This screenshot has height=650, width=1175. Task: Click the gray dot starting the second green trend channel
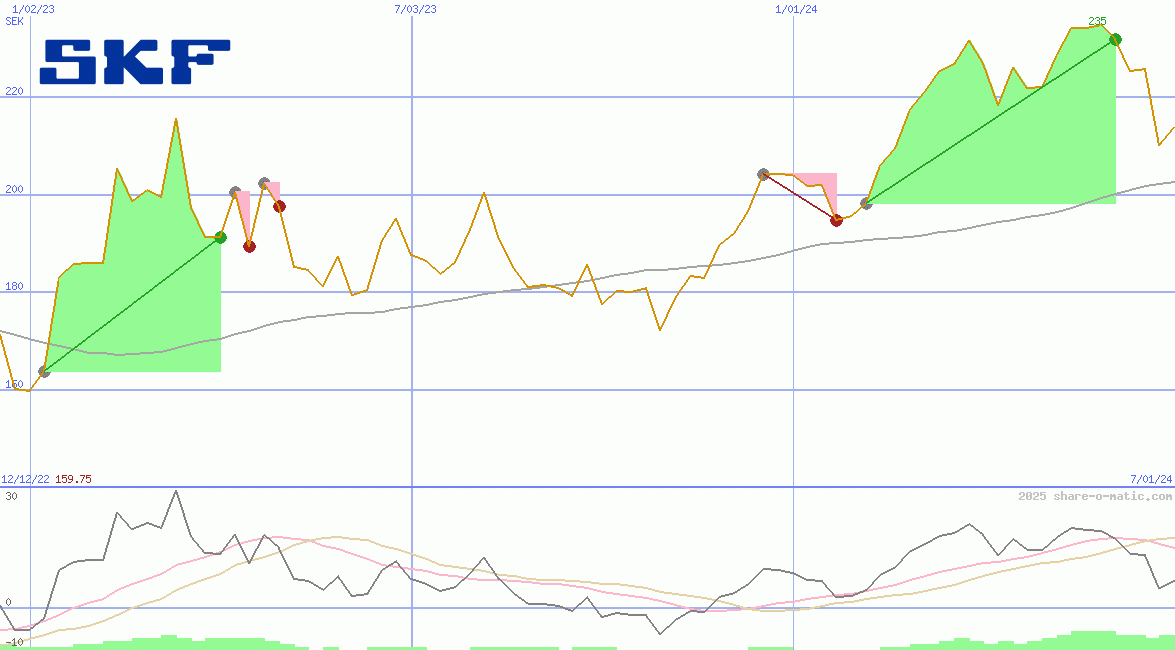pyautogui.click(x=866, y=204)
